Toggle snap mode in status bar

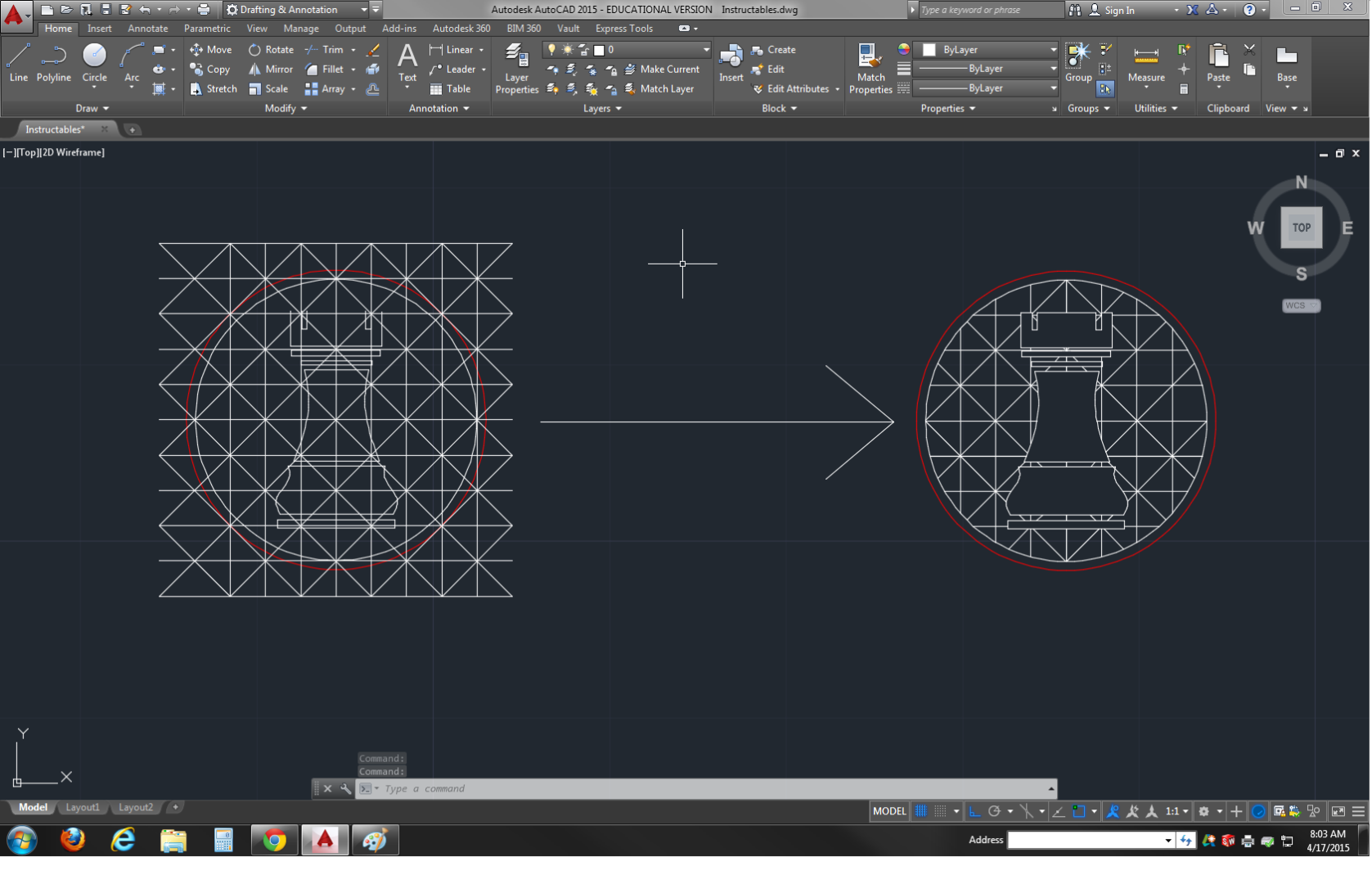(941, 812)
